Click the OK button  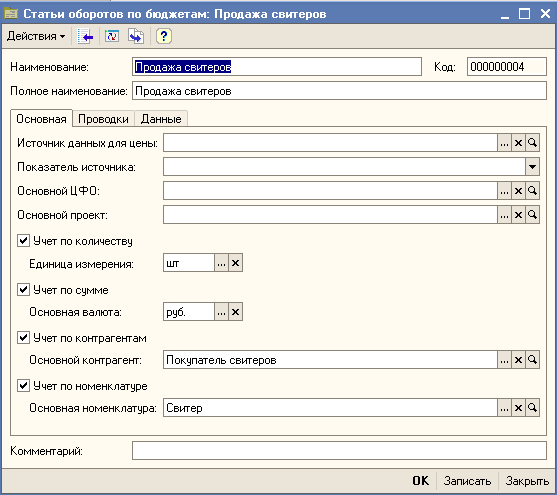[x=421, y=481]
